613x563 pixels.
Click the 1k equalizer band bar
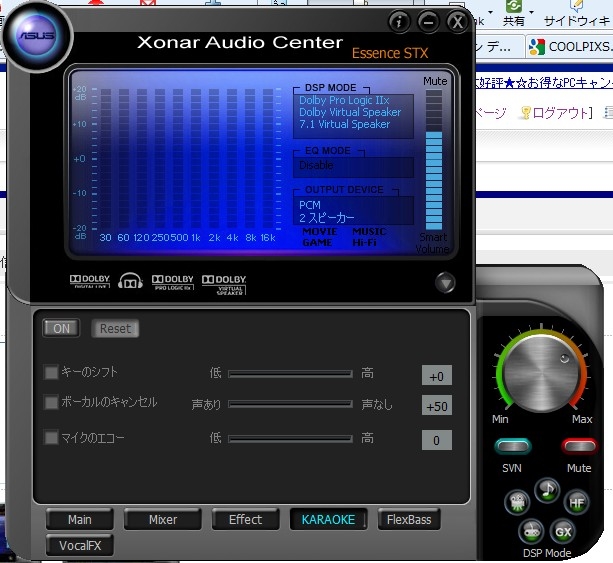pos(196,158)
